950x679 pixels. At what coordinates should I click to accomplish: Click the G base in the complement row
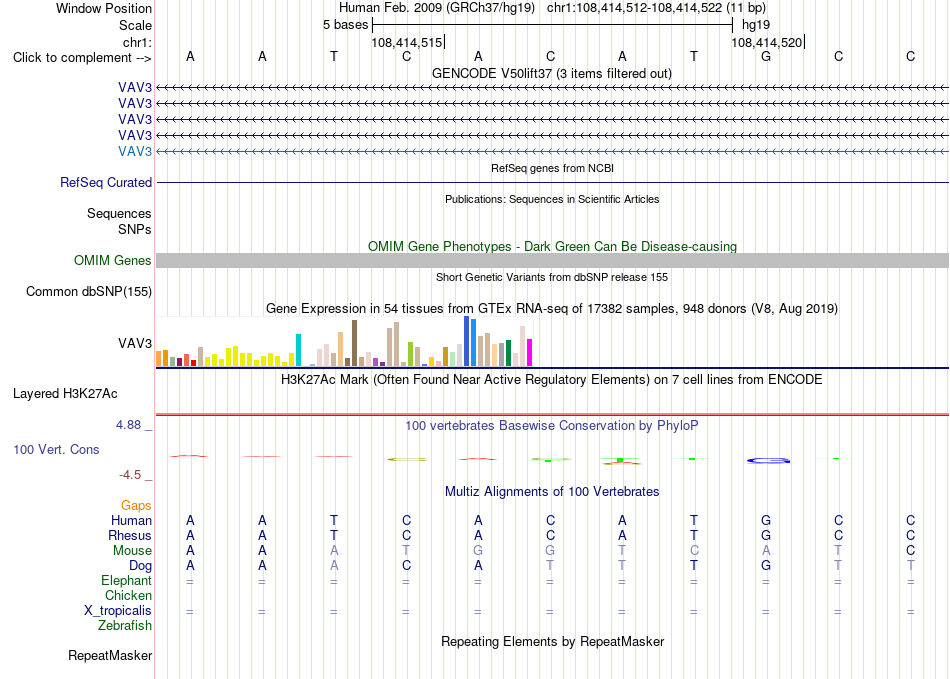(x=766, y=56)
